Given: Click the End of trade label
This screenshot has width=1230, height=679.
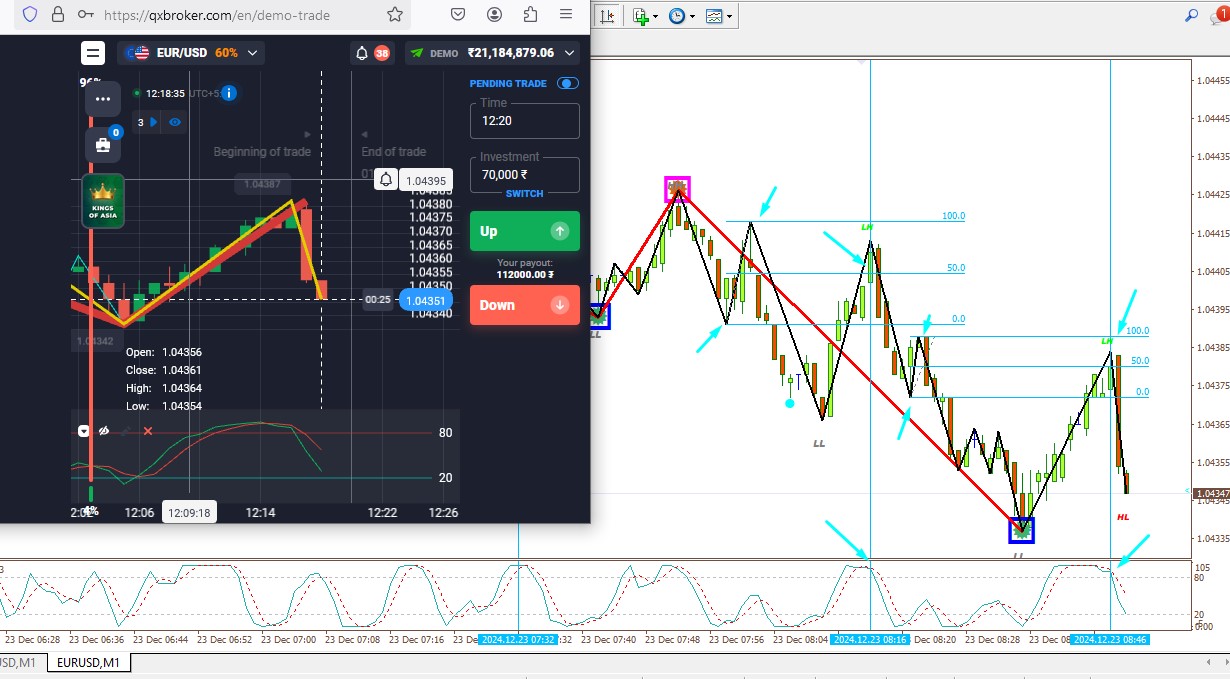Looking at the screenshot, I should pyautogui.click(x=394, y=152).
